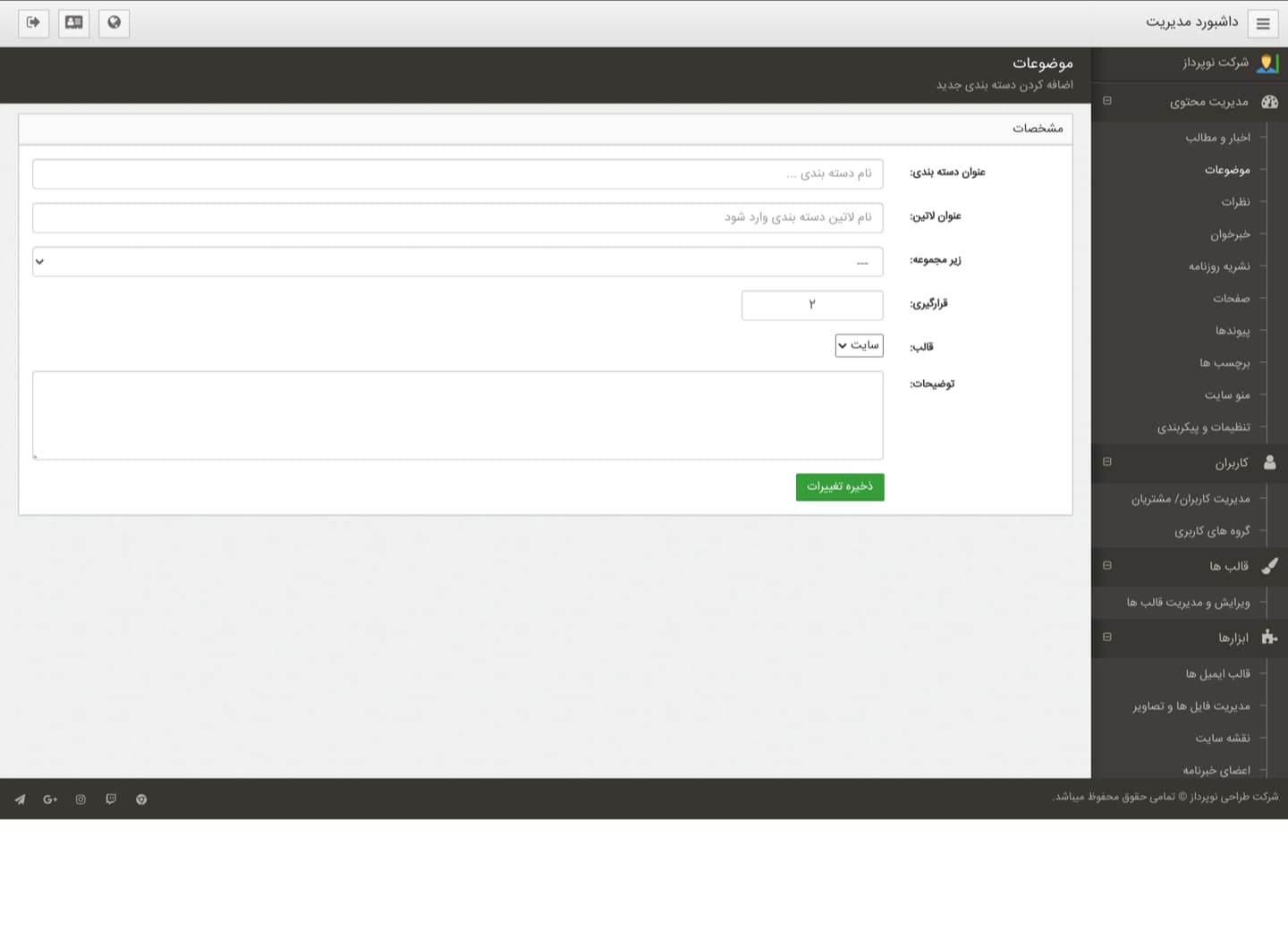Open the زیر مجموعه dropdown
This screenshot has width=1288, height=938.
pos(458,262)
